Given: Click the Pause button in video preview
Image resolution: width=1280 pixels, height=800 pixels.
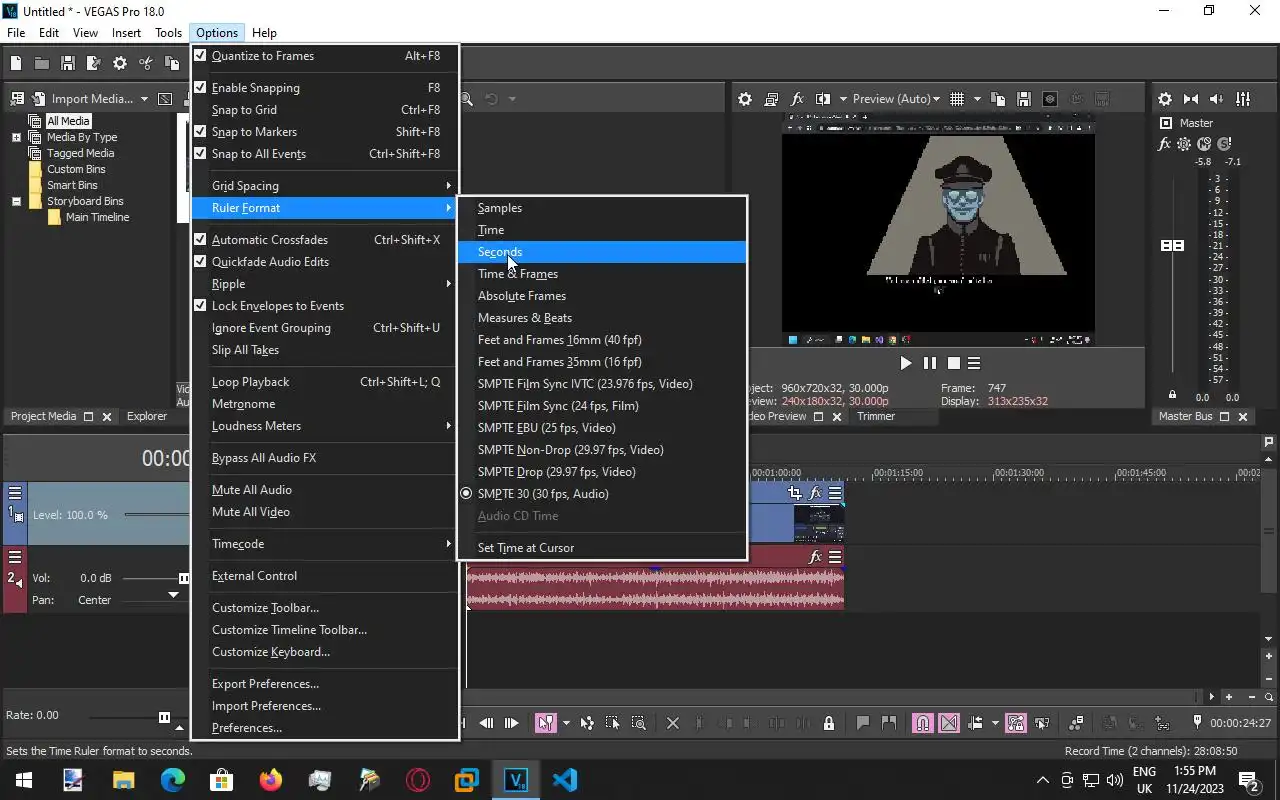Looking at the screenshot, I should tap(930, 363).
